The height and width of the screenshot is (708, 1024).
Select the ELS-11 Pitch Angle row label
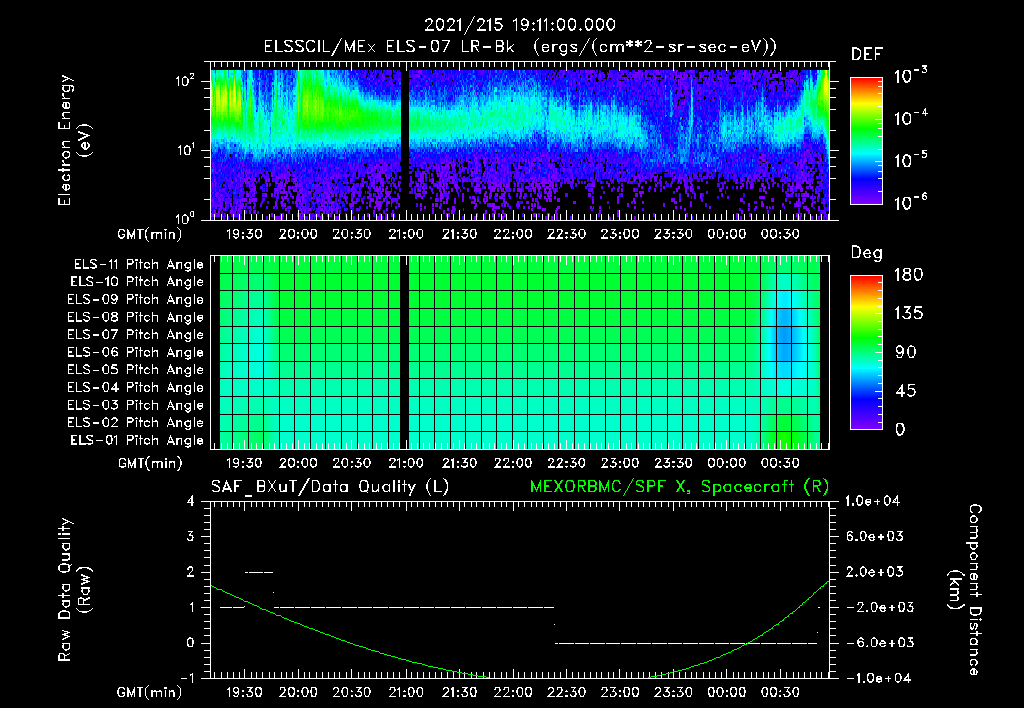click(x=138, y=265)
